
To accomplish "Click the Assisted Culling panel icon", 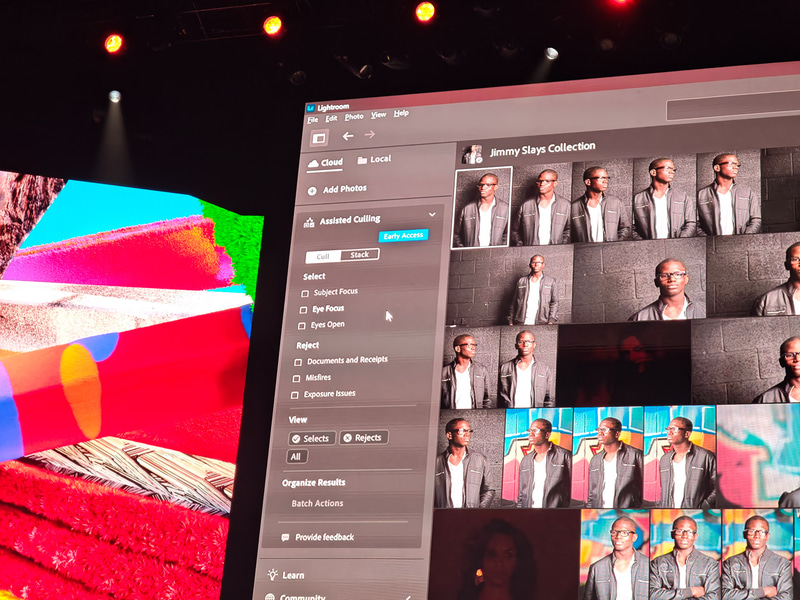I will (x=309, y=222).
